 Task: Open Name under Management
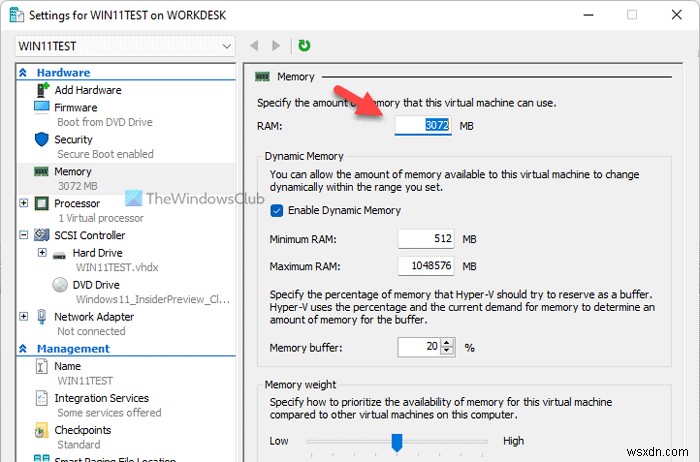pos(67,366)
